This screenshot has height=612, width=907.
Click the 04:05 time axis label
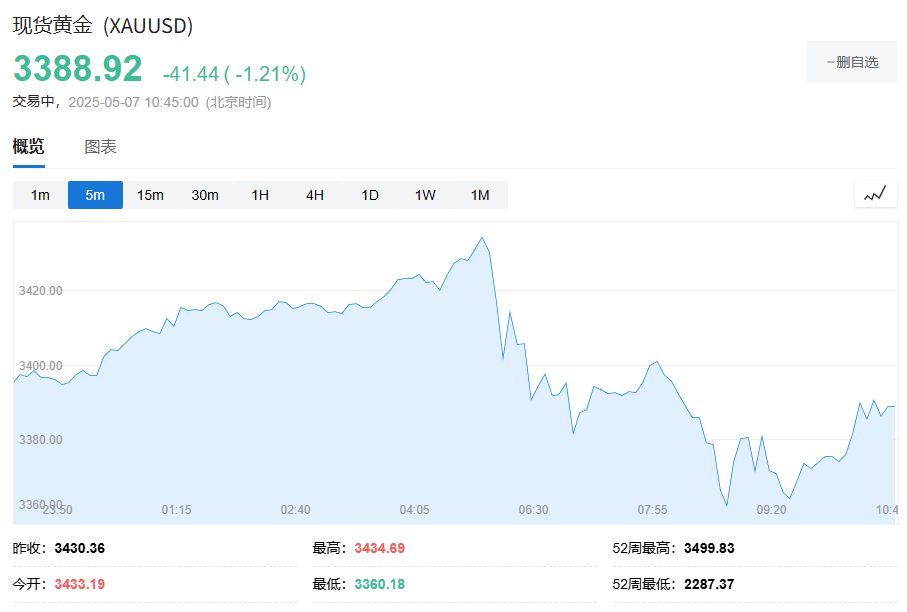pos(414,510)
